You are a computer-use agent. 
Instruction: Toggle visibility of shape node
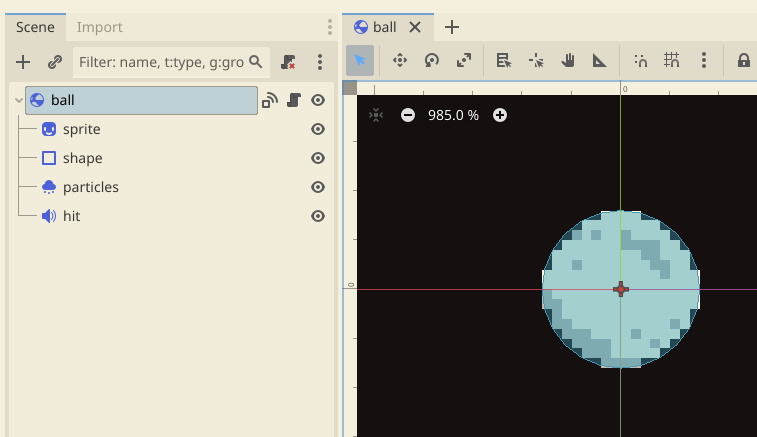point(318,158)
